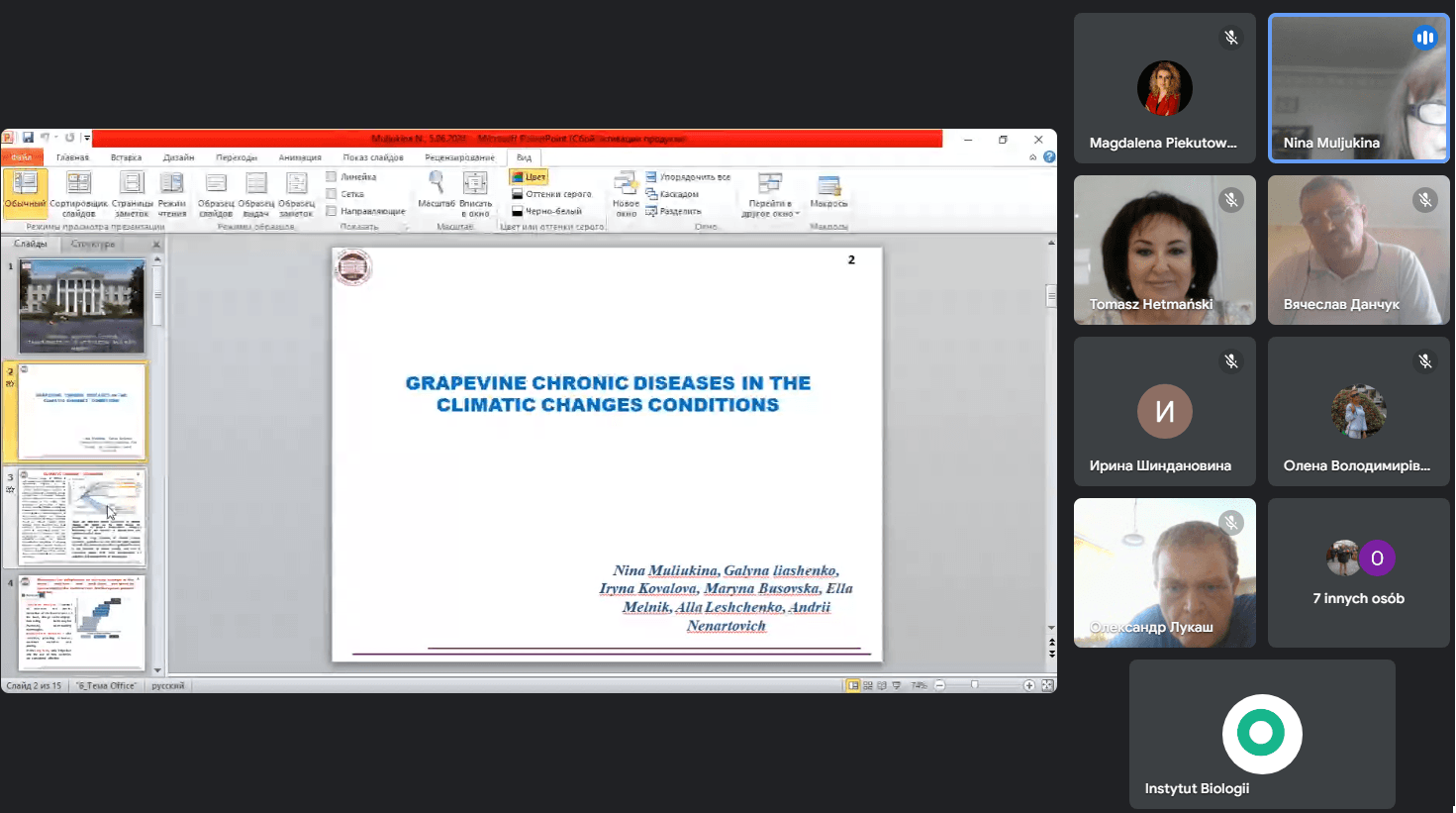Select Обычный (Normal) view in the ribbon
1456x813 pixels.
pos(25,193)
